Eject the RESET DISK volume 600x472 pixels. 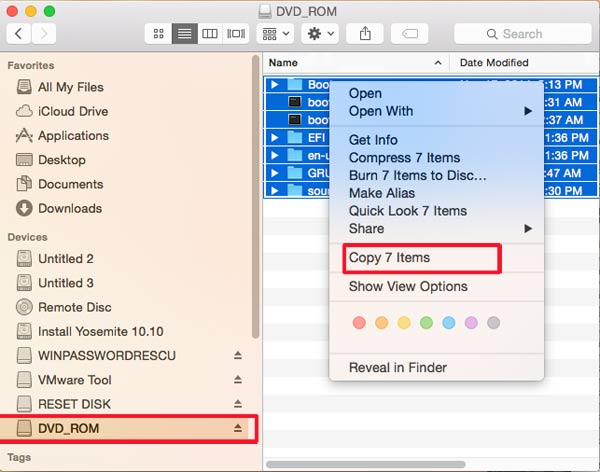pyautogui.click(x=238, y=404)
